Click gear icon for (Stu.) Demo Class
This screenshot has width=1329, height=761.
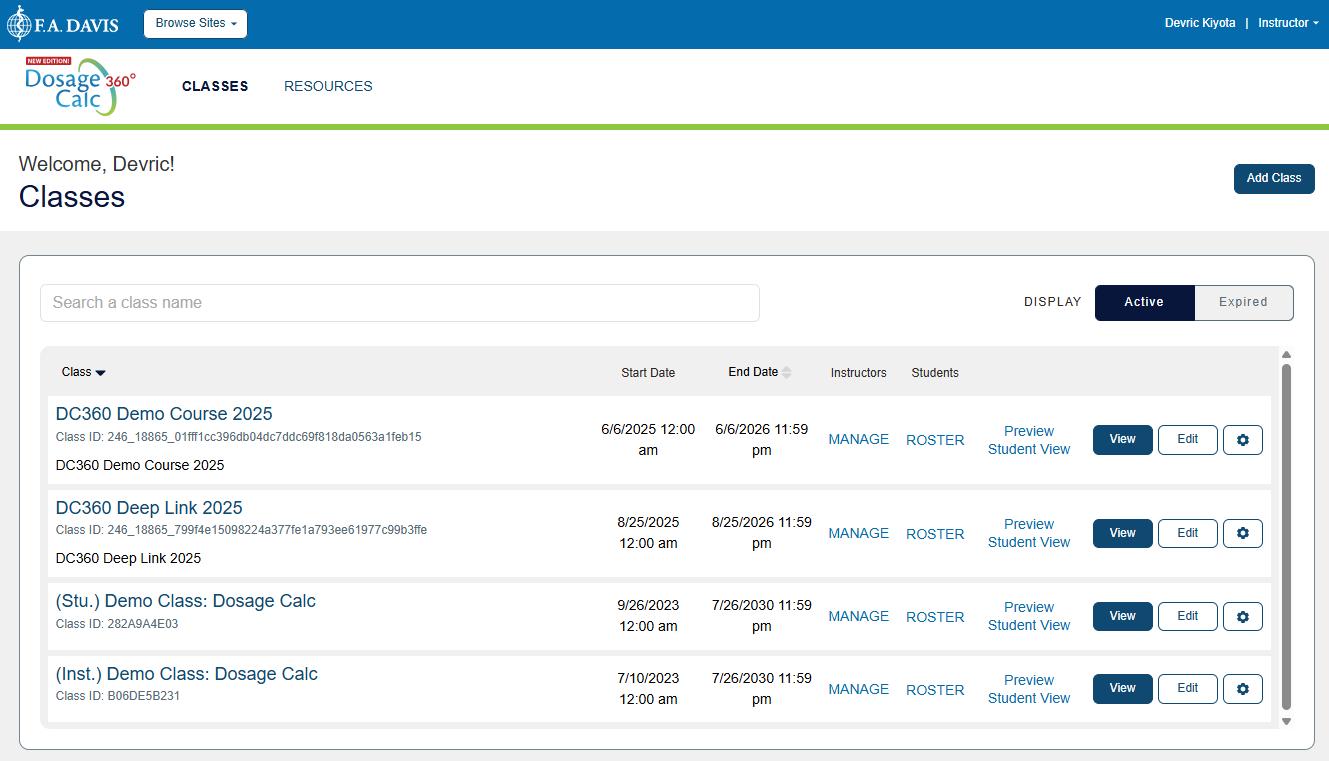click(x=1242, y=617)
